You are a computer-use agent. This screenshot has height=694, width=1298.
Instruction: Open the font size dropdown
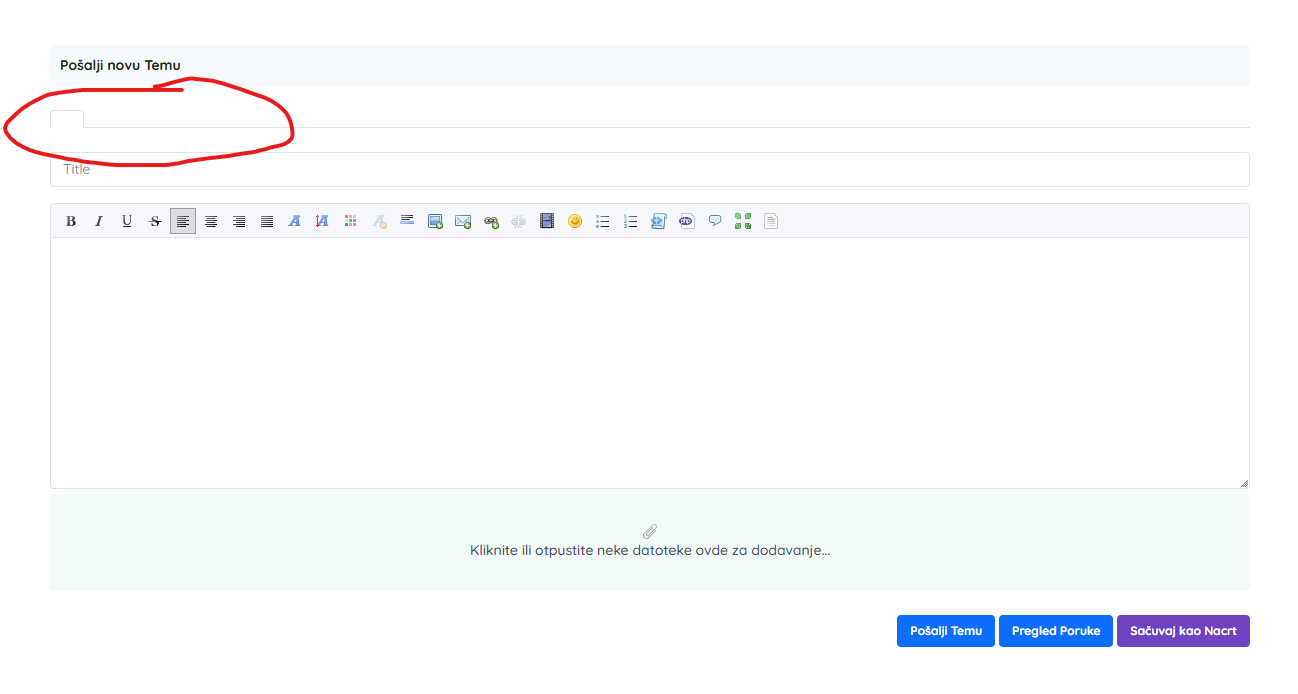(322, 221)
